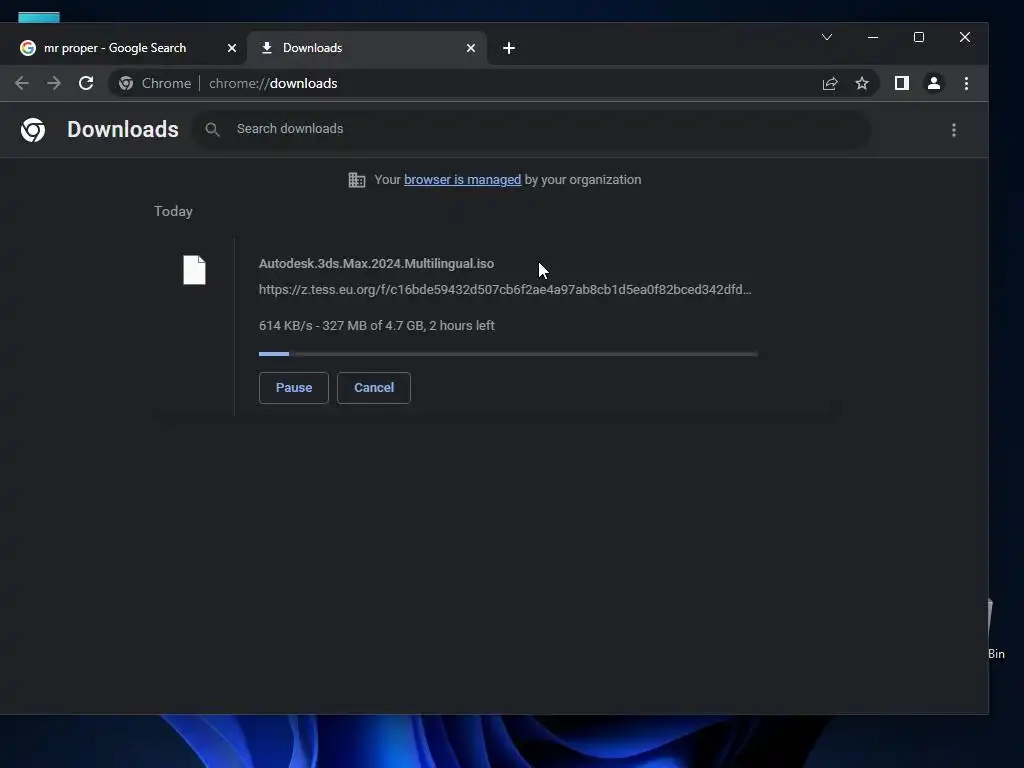Close the Downloads tab

471,48
